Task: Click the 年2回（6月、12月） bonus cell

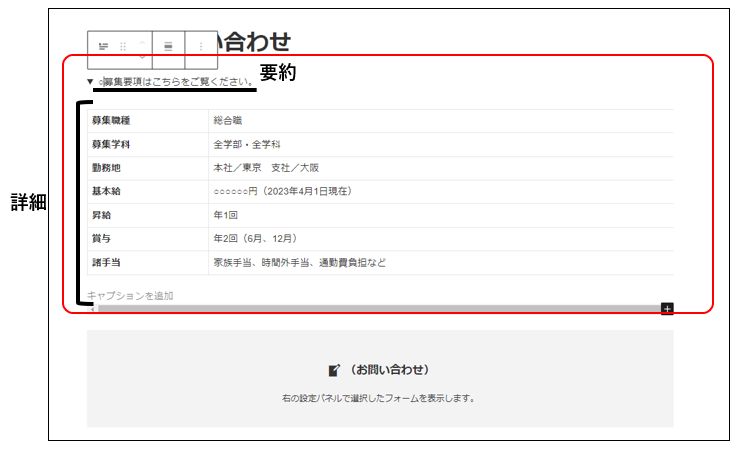Action: 255,239
